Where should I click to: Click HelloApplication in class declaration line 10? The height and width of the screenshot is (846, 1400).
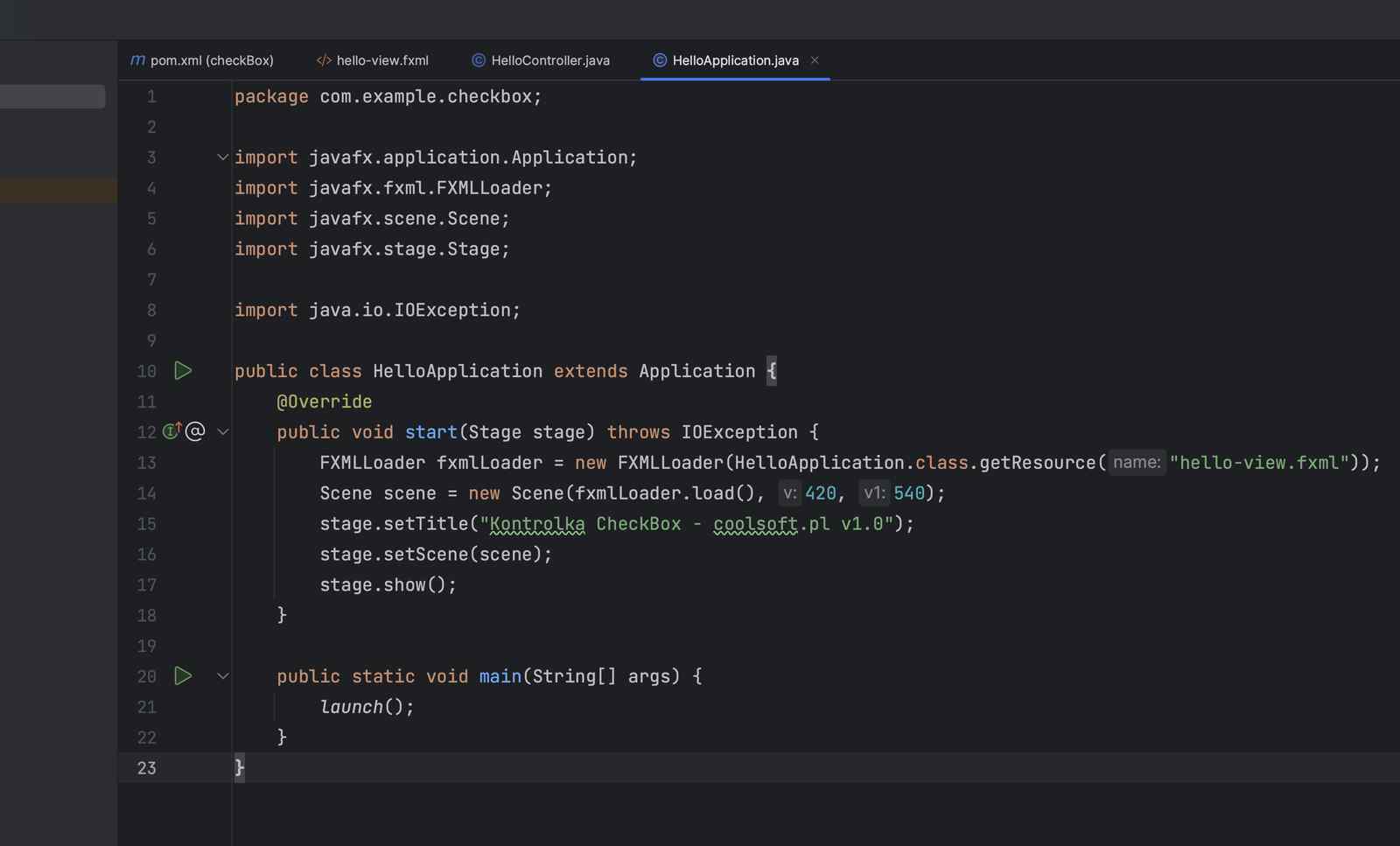458,371
